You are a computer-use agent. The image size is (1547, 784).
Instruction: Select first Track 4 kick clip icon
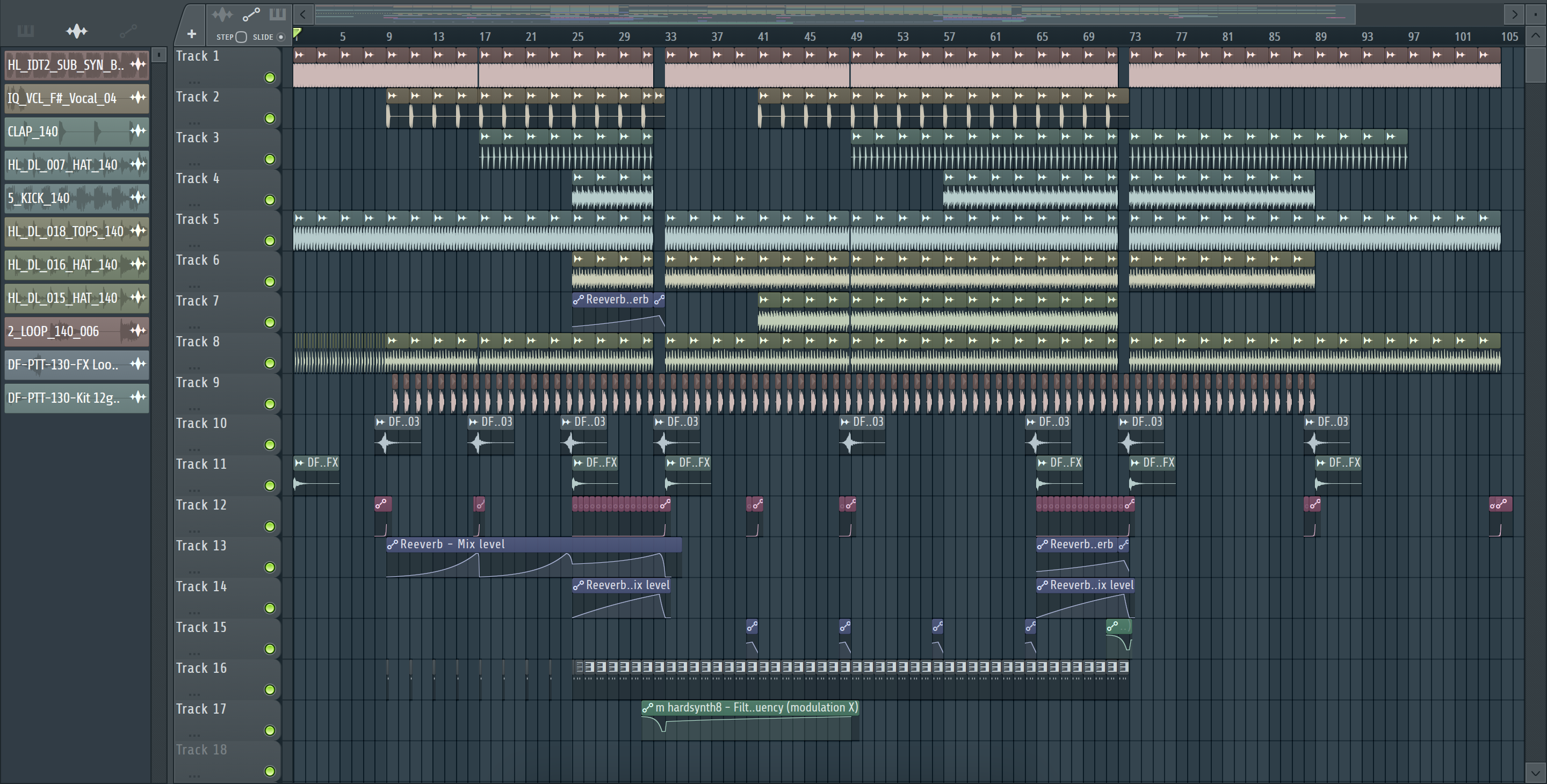point(578,178)
